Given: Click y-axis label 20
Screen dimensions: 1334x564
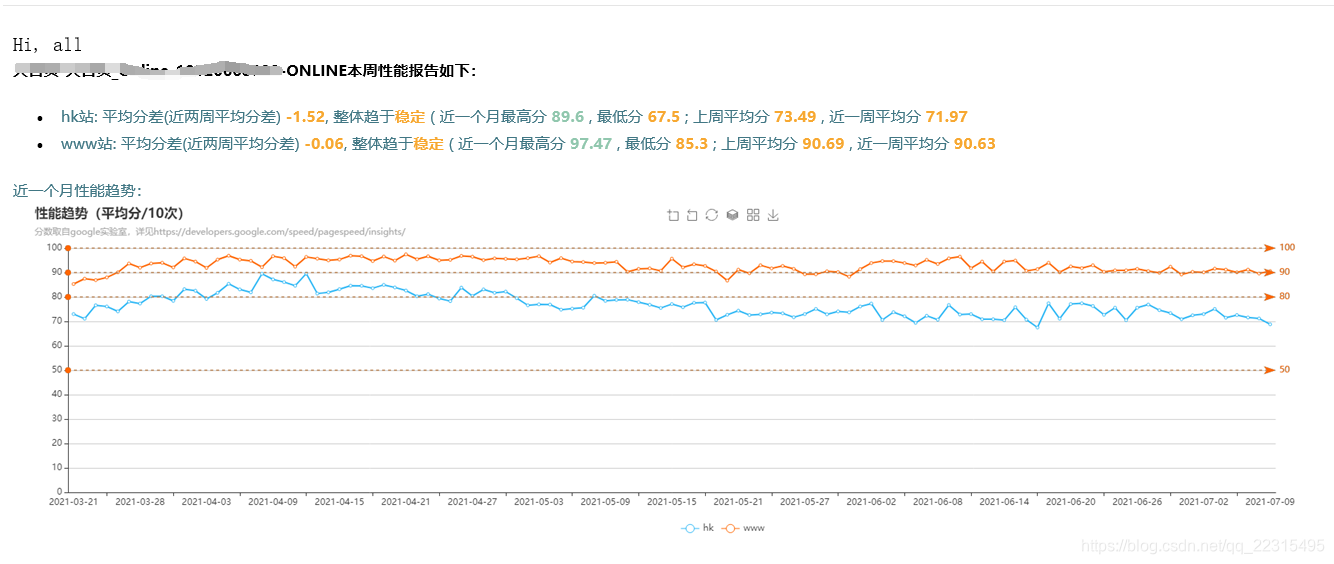Looking at the screenshot, I should click(56, 443).
